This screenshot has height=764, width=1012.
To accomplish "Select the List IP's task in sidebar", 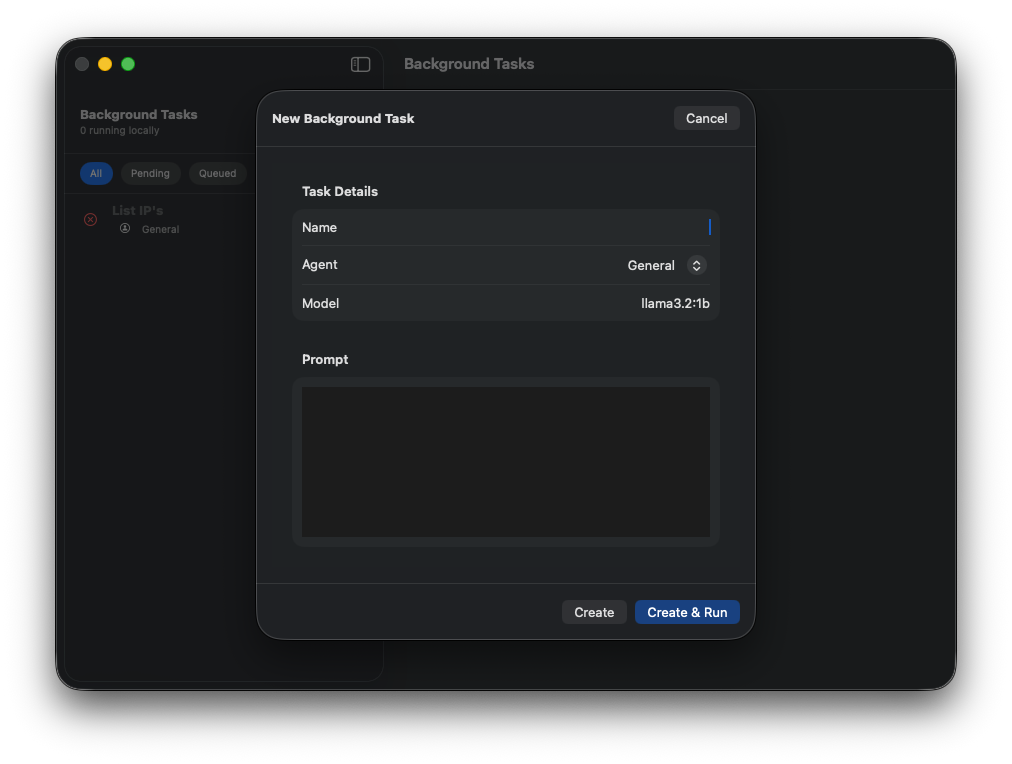I will [x=138, y=210].
